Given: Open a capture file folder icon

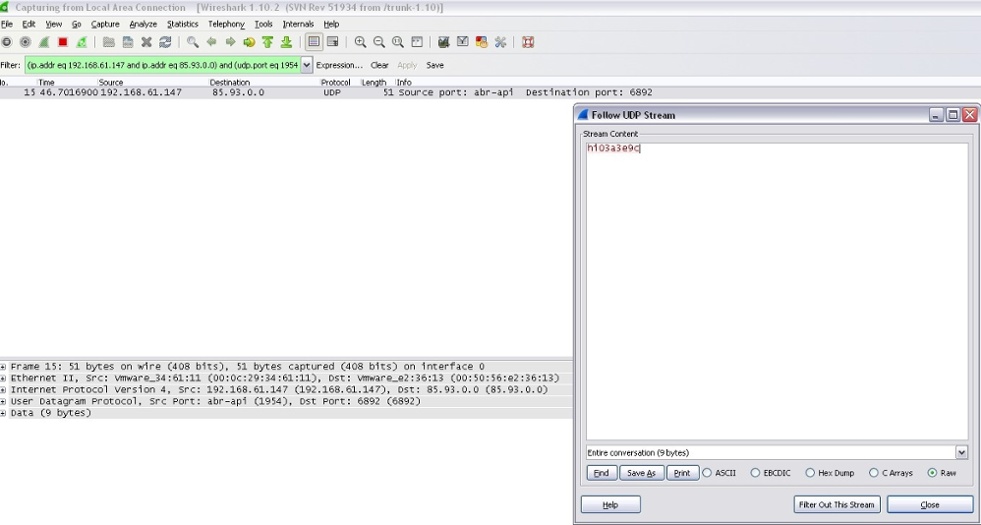Looking at the screenshot, I should (109, 42).
